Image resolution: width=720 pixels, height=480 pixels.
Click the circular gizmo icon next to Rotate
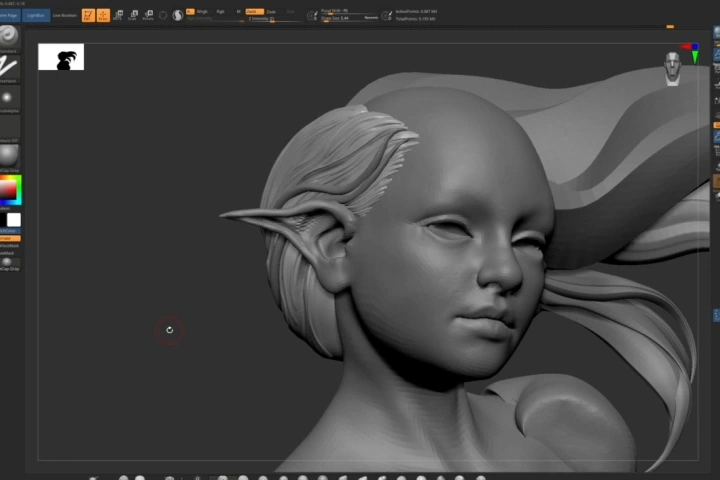tap(163, 16)
